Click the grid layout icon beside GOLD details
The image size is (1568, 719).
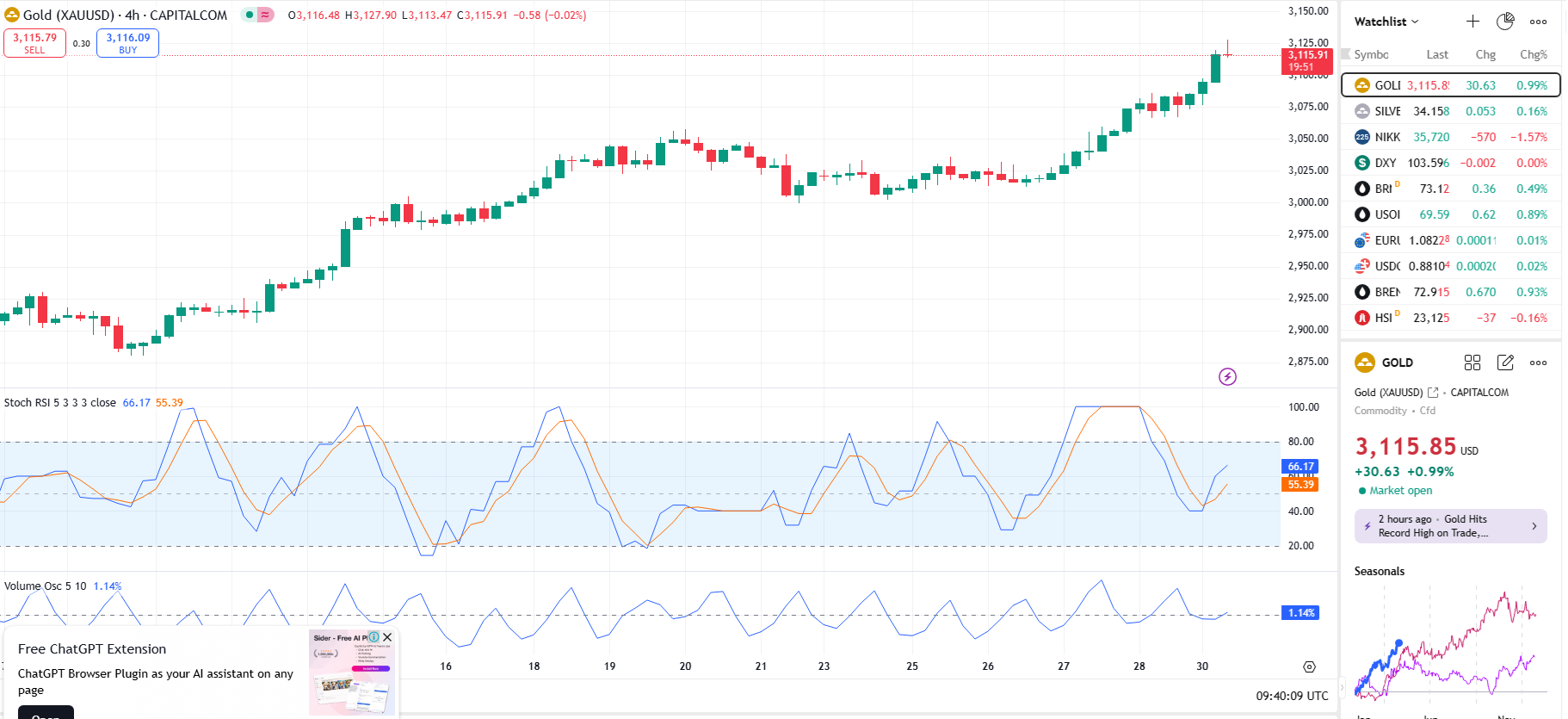point(1472,363)
